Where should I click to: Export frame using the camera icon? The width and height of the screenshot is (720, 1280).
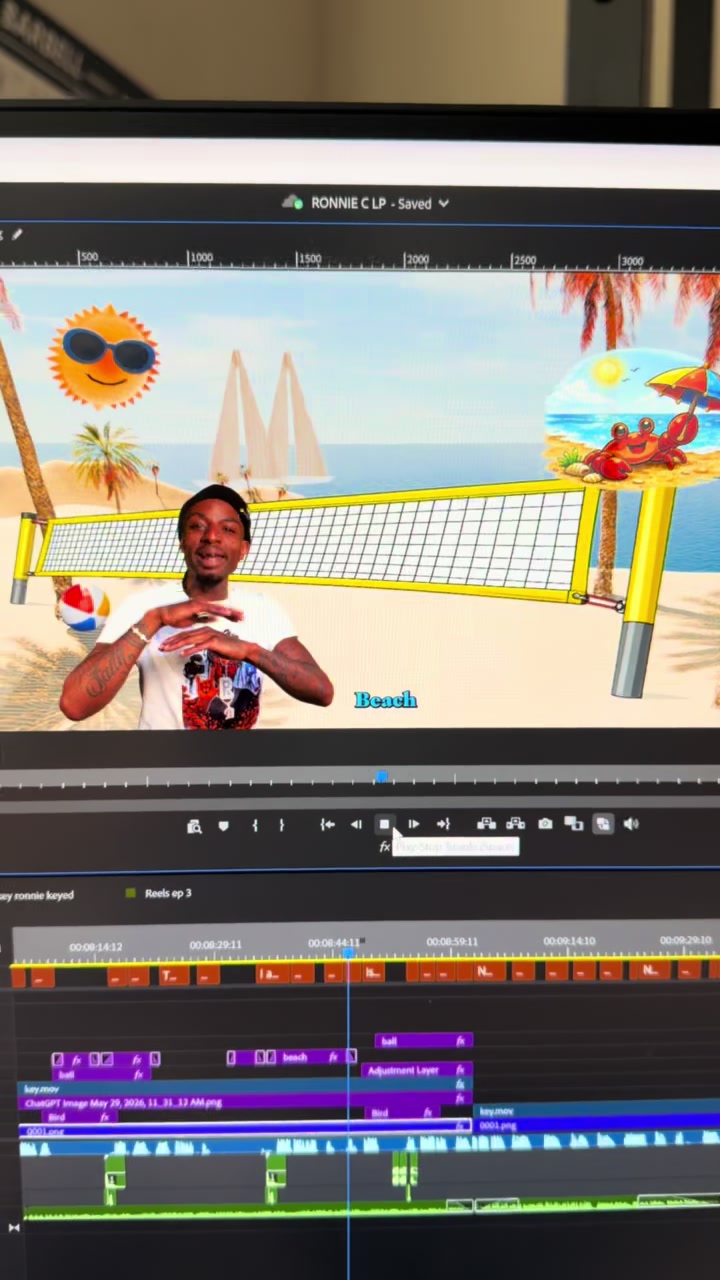pyautogui.click(x=545, y=824)
